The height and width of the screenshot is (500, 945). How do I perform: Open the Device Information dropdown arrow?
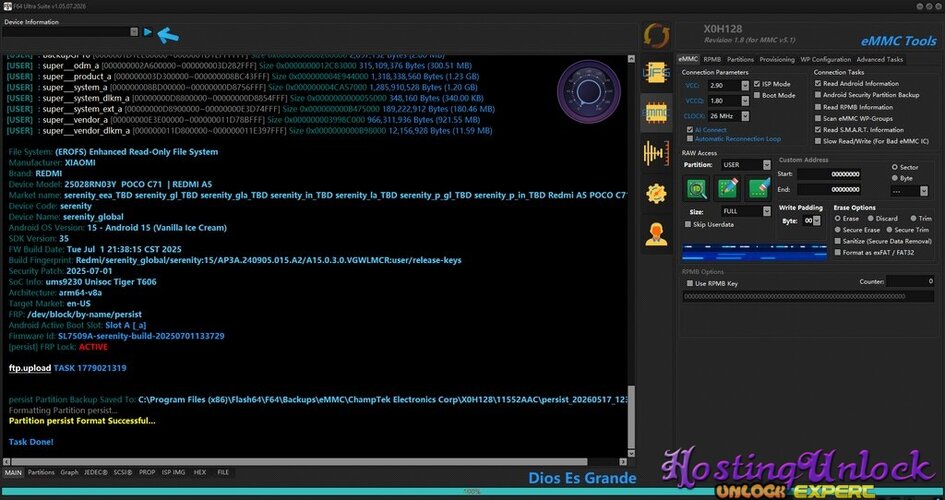click(x=134, y=32)
